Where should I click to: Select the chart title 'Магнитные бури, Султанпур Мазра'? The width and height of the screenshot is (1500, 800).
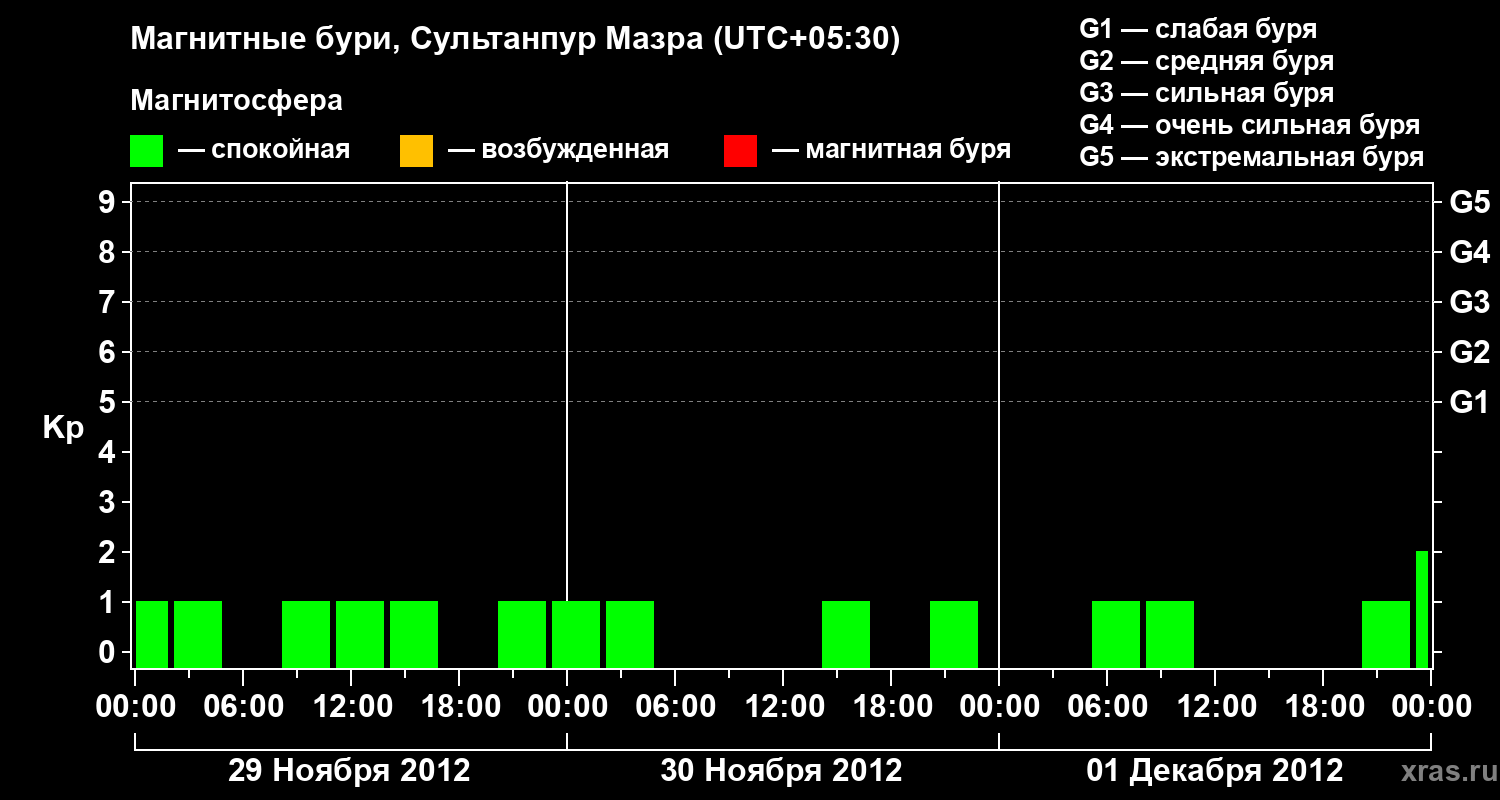pos(417,40)
